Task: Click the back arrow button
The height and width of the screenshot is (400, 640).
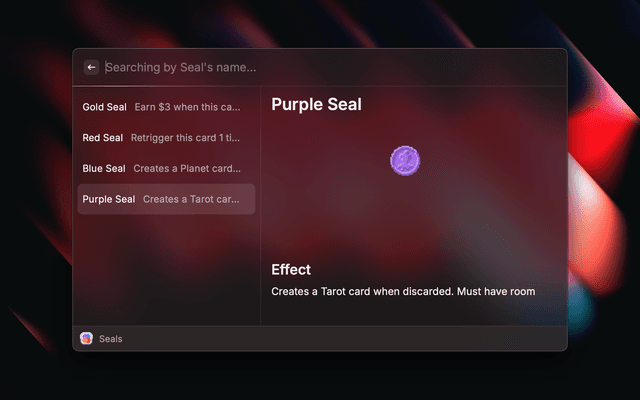Action: [x=91, y=67]
